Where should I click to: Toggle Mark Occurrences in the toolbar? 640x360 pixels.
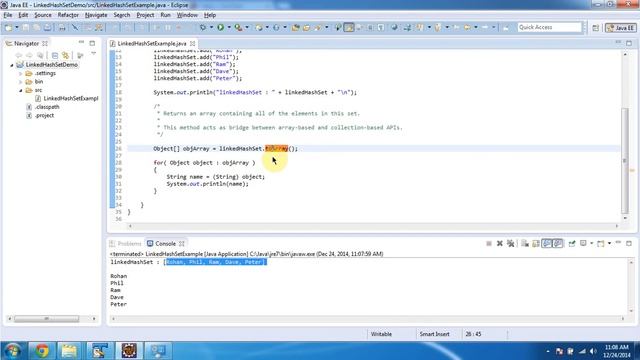(349, 27)
